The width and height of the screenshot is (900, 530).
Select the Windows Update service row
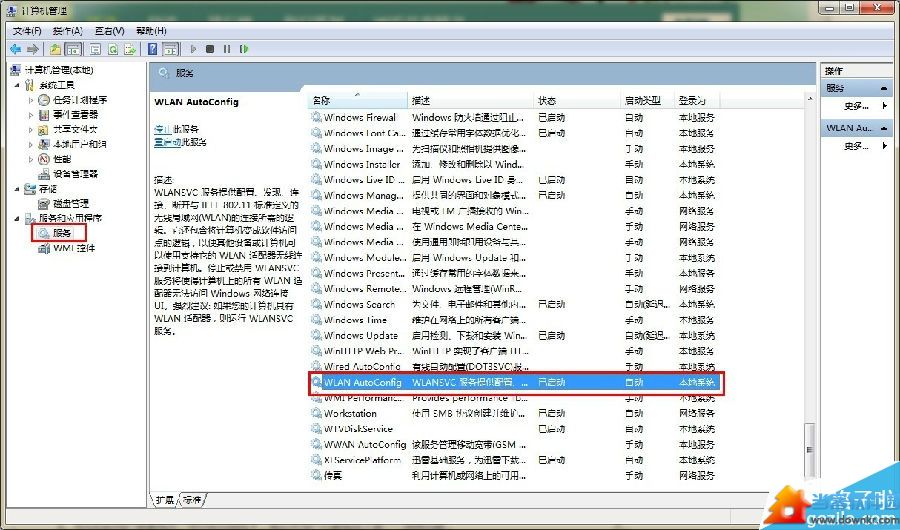(x=514, y=335)
